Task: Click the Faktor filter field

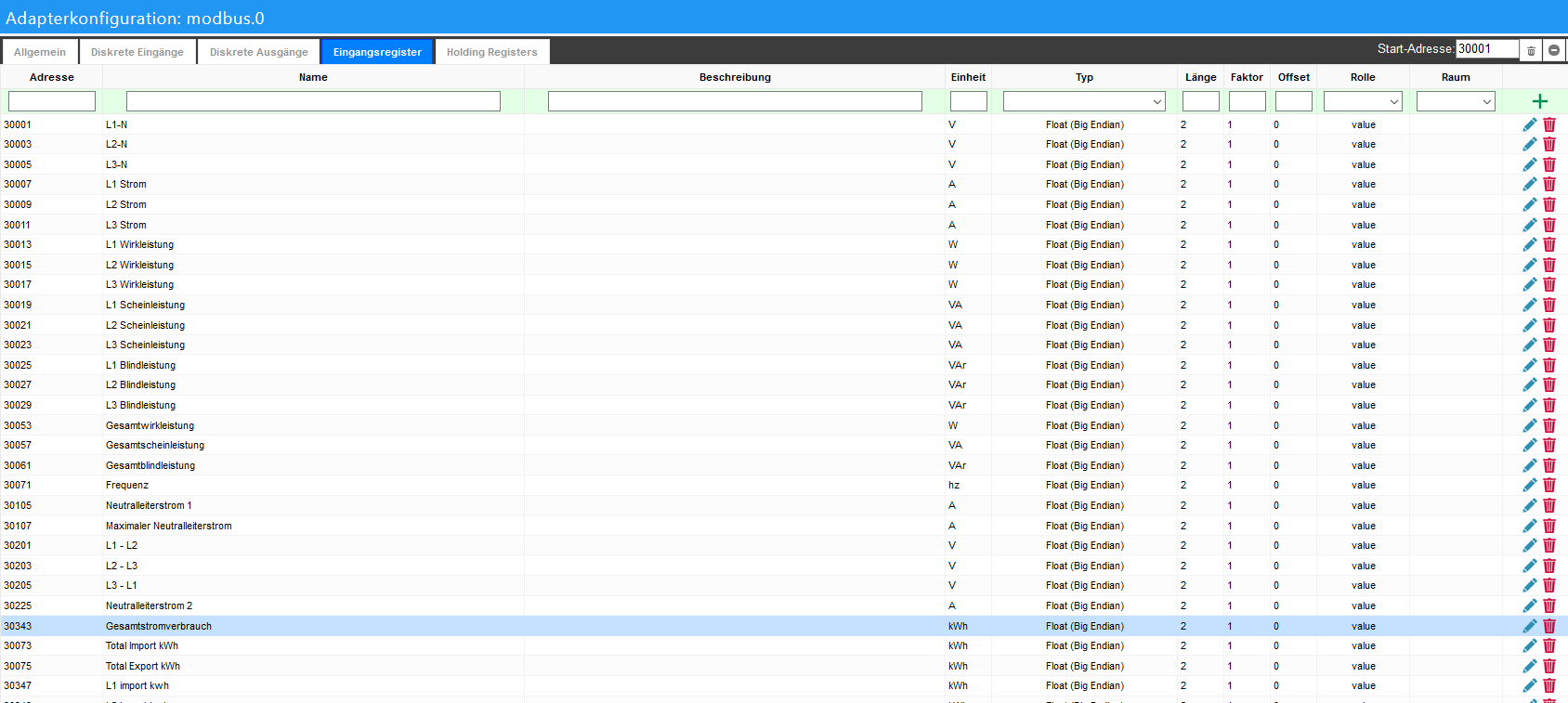Action: click(x=1248, y=101)
